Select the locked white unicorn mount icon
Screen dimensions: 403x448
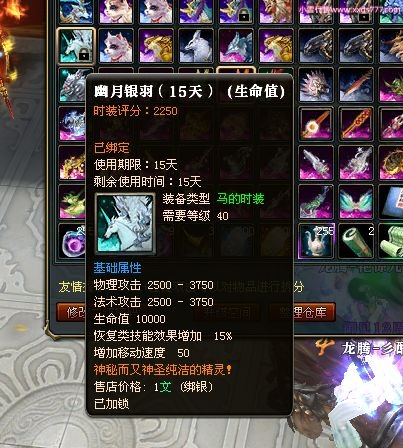[76, 46]
